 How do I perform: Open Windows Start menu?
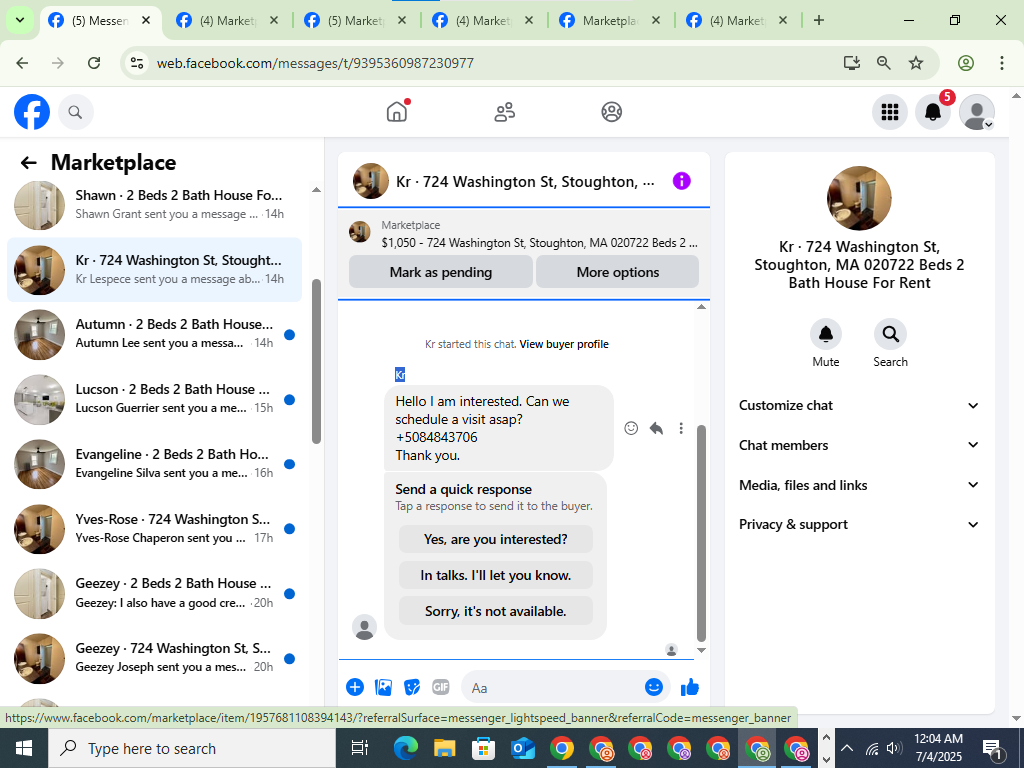point(24,748)
